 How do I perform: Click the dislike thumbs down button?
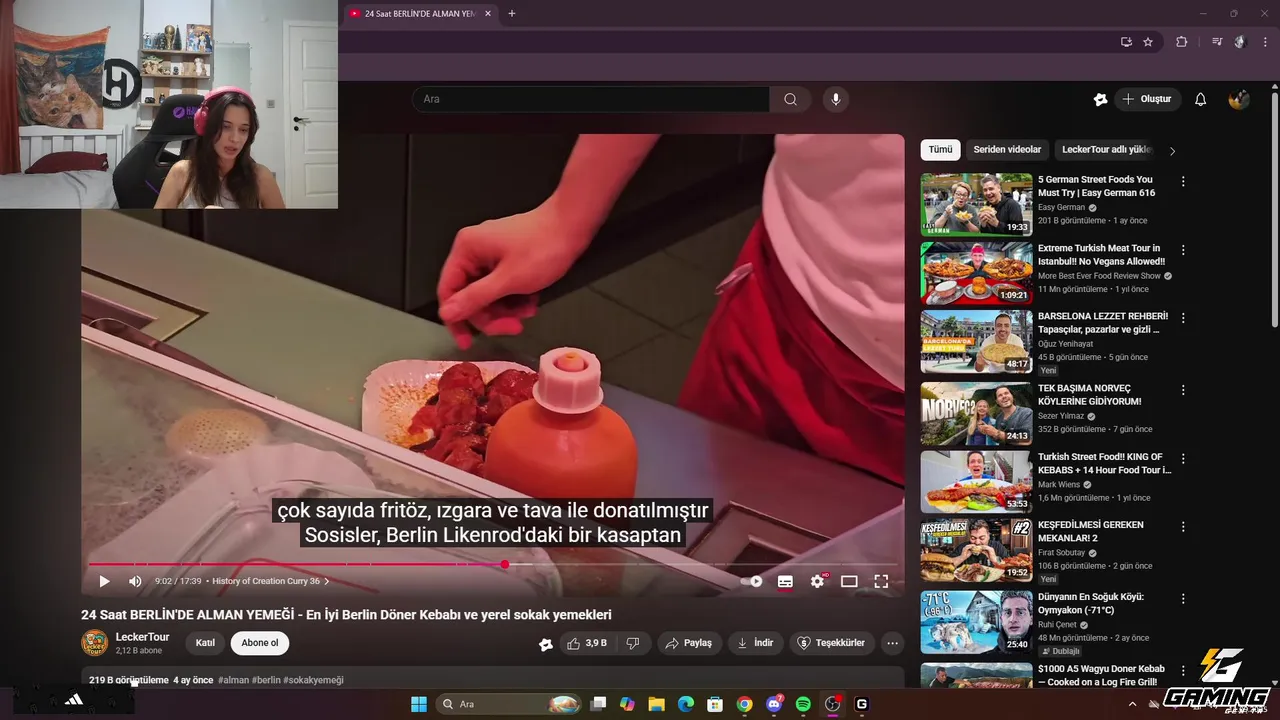[x=633, y=643]
